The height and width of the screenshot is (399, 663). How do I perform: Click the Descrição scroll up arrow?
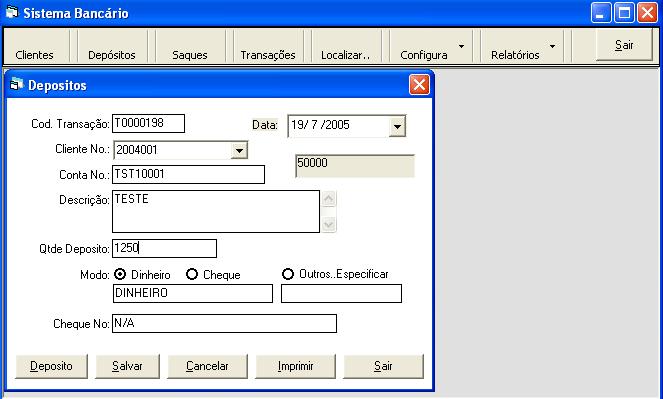[329, 199]
